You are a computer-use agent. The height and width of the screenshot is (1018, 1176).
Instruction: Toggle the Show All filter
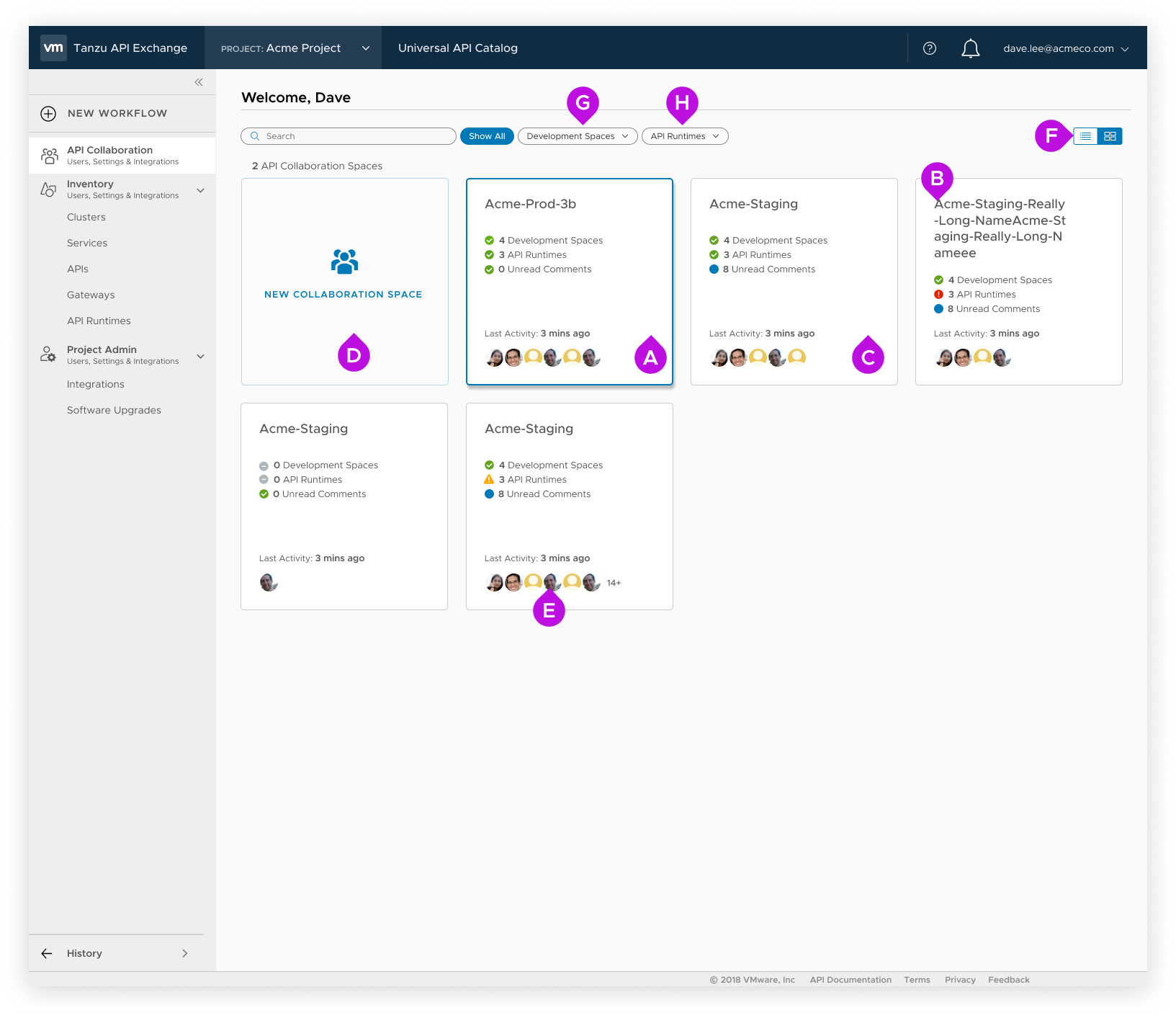tap(487, 136)
